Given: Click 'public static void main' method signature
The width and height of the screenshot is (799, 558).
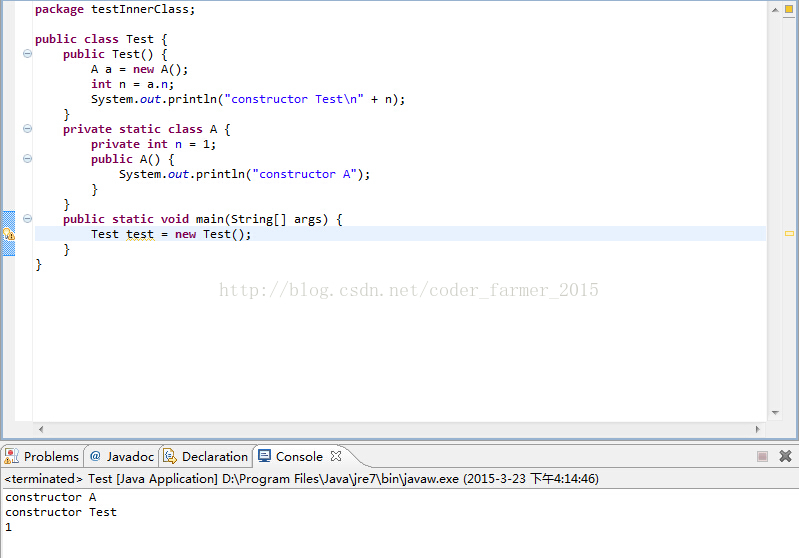Looking at the screenshot, I should [x=203, y=219].
